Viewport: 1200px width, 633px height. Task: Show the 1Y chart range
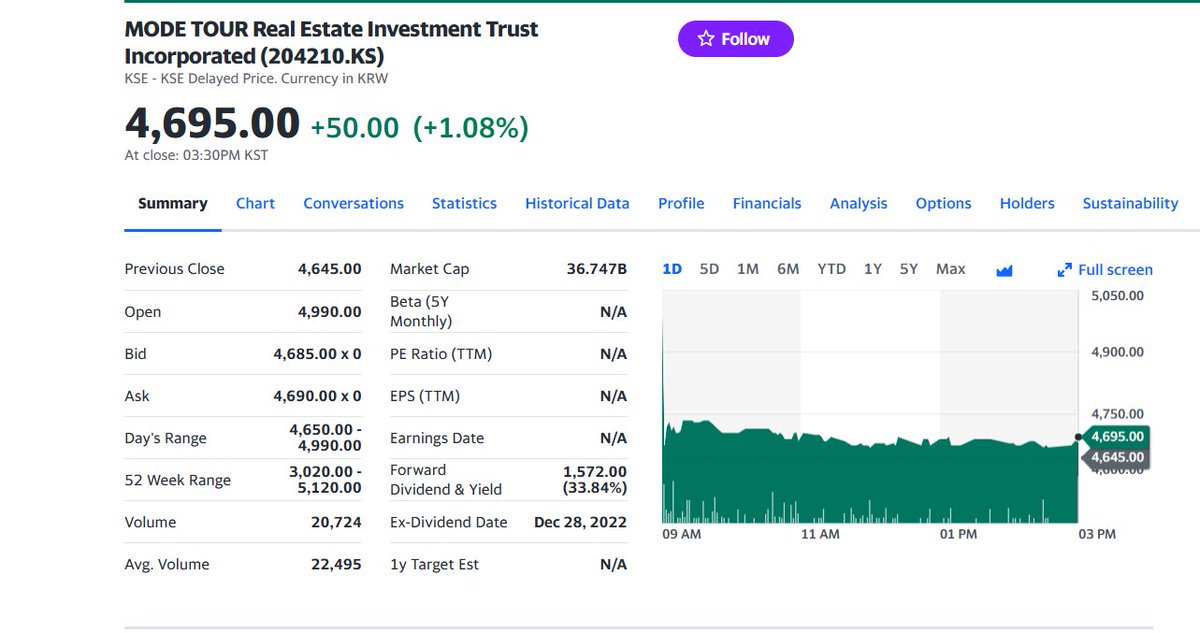(873, 269)
